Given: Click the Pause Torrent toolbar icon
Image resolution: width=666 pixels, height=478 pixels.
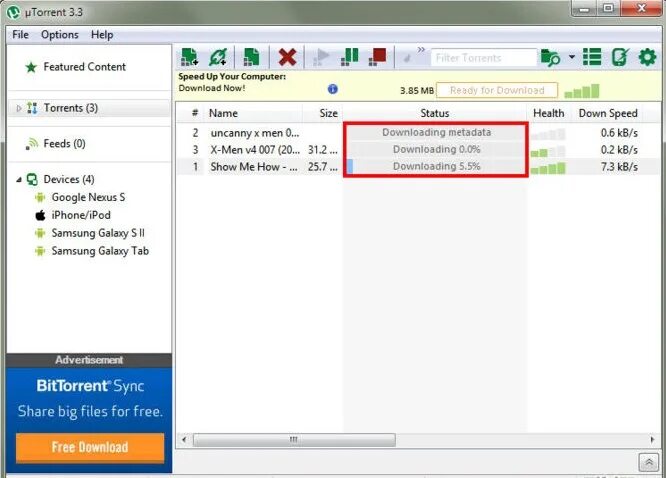Looking at the screenshot, I should coord(350,57).
